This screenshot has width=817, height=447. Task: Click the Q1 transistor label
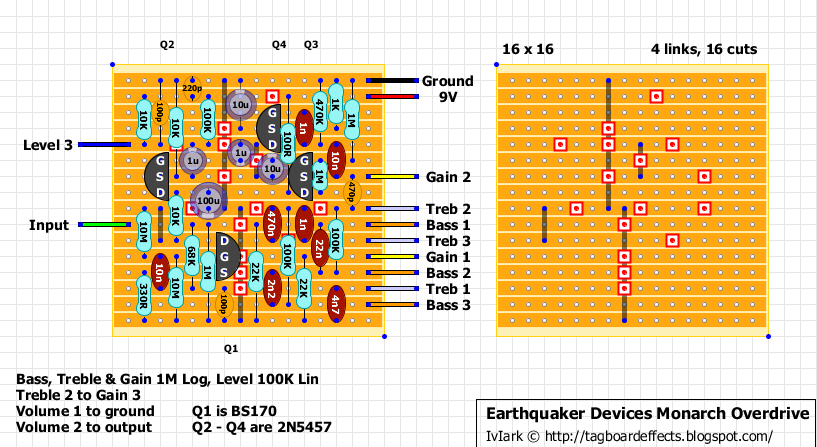click(x=231, y=349)
